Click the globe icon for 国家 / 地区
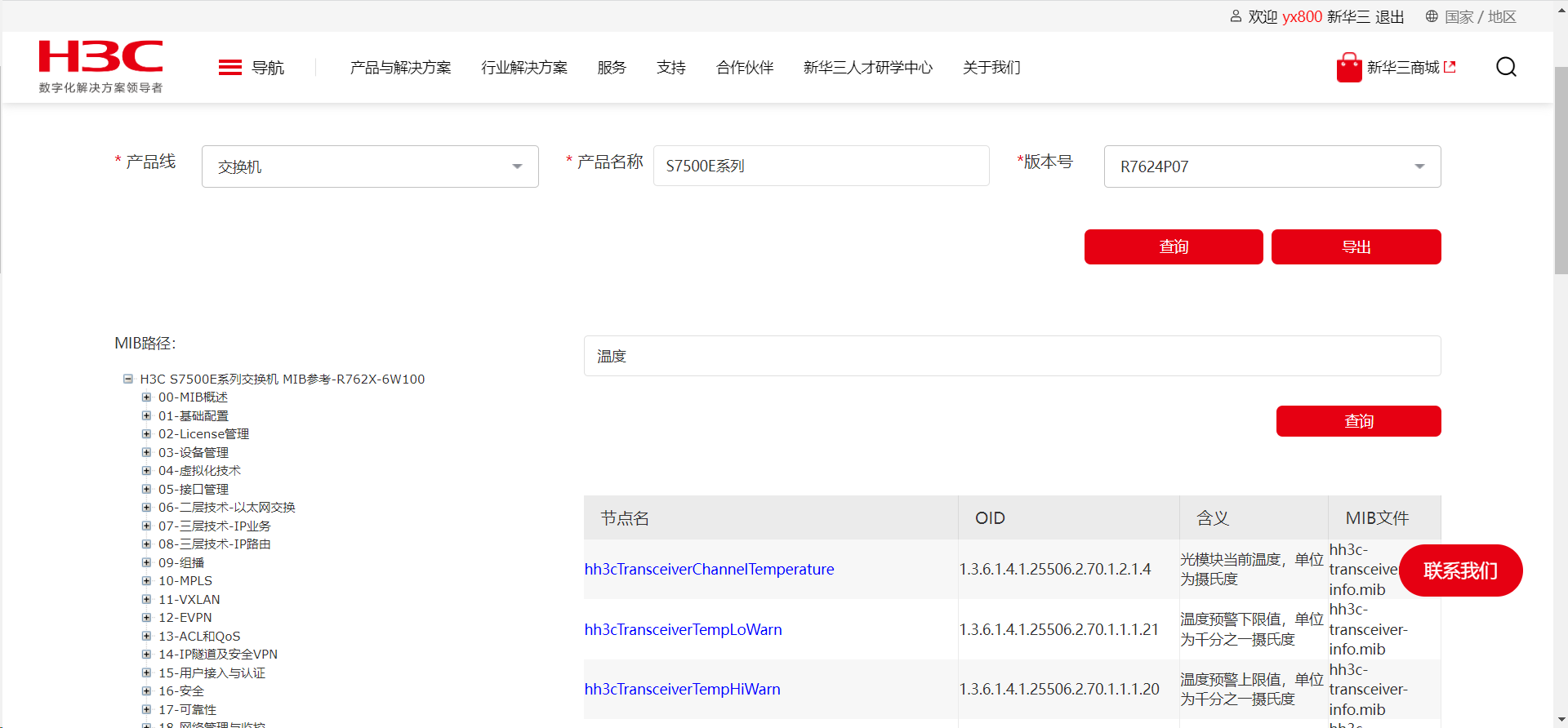Image resolution: width=1568 pixels, height=728 pixels. 1432,16
